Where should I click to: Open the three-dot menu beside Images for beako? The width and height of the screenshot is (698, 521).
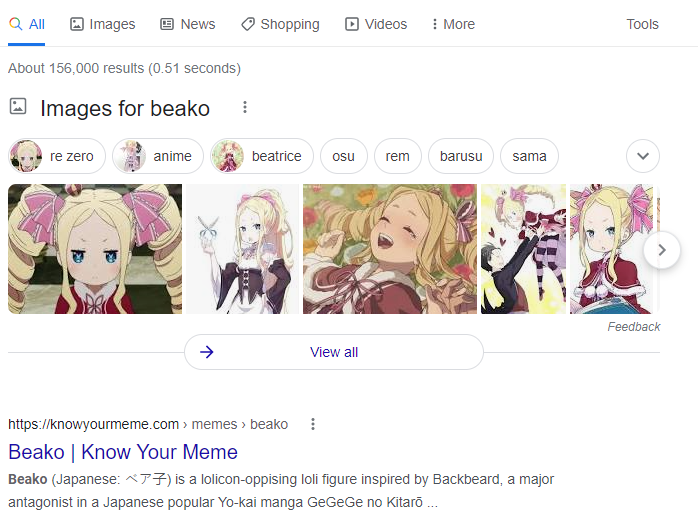[x=244, y=107]
